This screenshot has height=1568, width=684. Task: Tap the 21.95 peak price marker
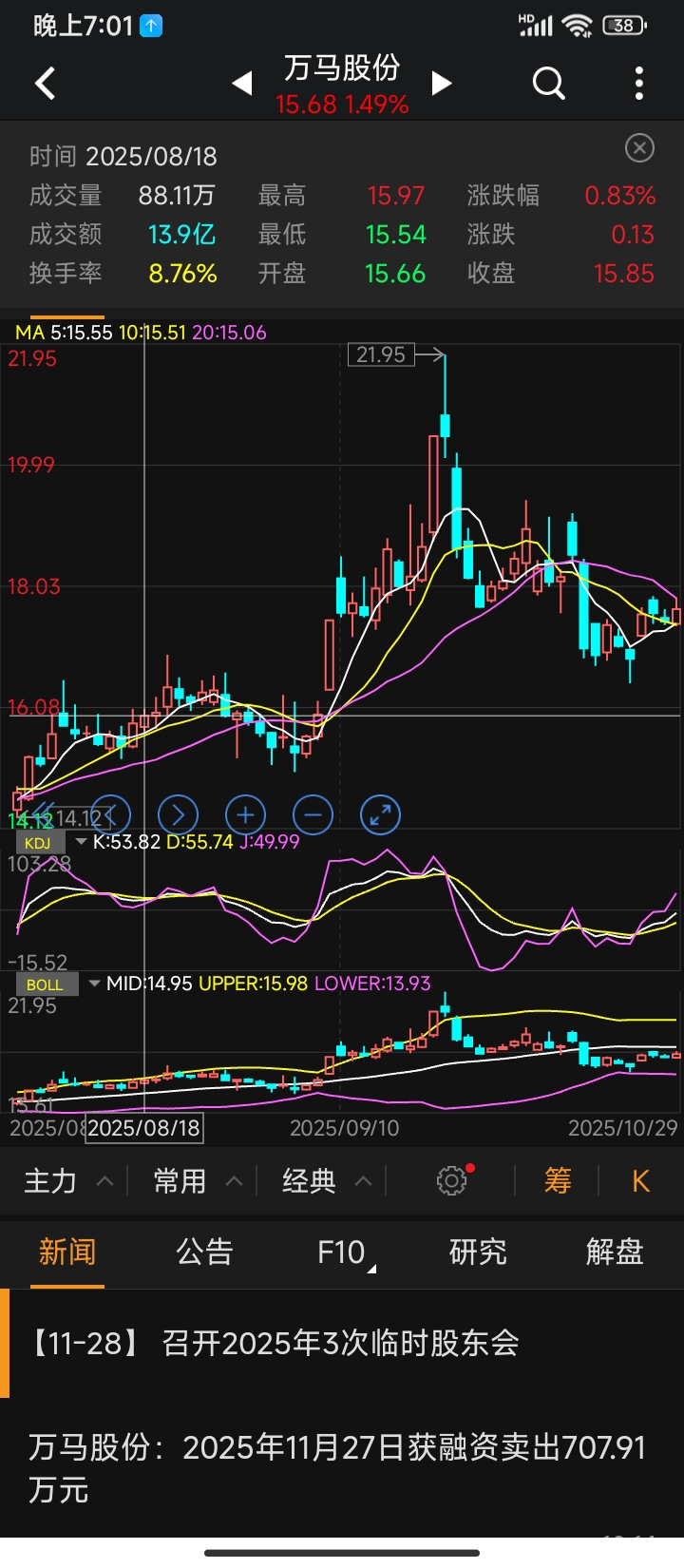[381, 354]
